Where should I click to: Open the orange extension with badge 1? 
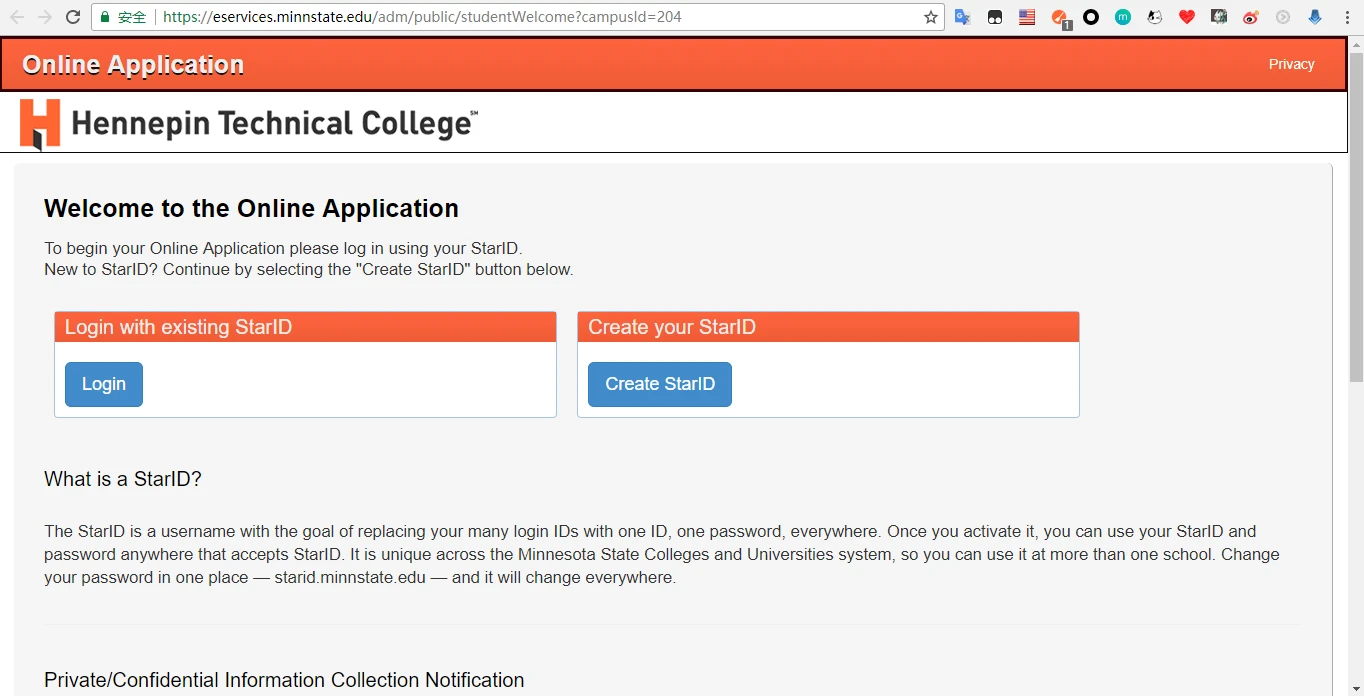1060,18
